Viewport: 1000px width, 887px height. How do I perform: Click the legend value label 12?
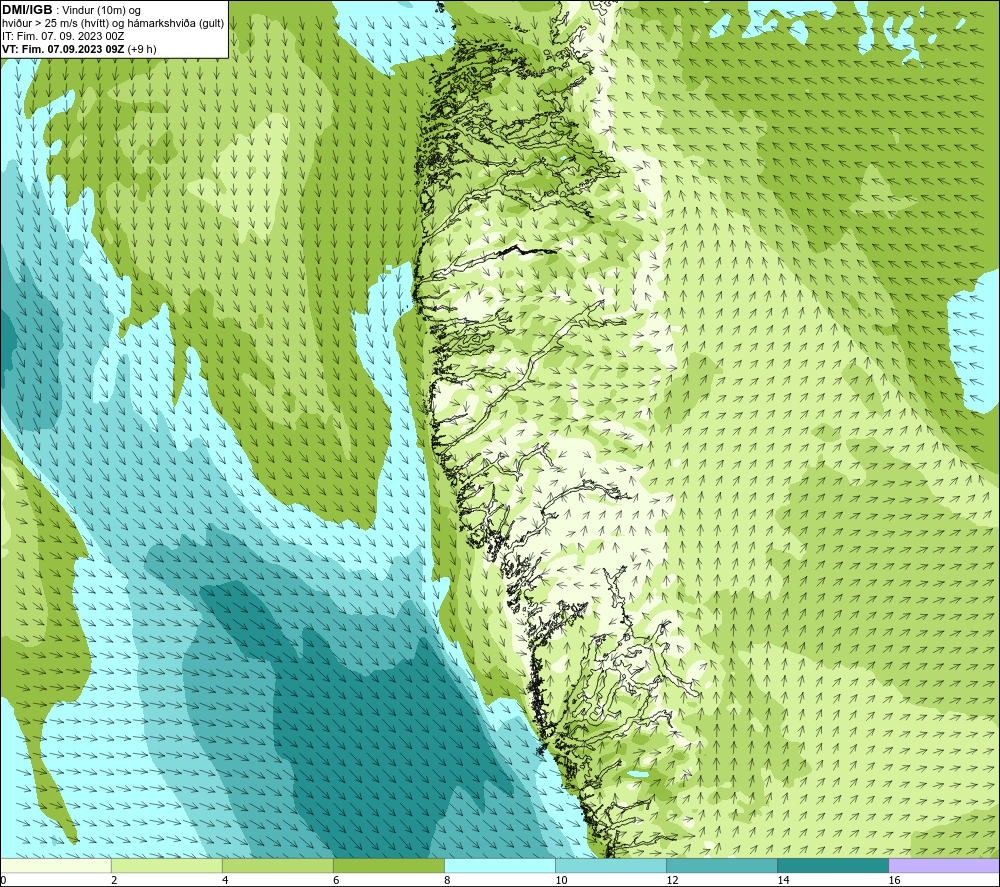[672, 880]
